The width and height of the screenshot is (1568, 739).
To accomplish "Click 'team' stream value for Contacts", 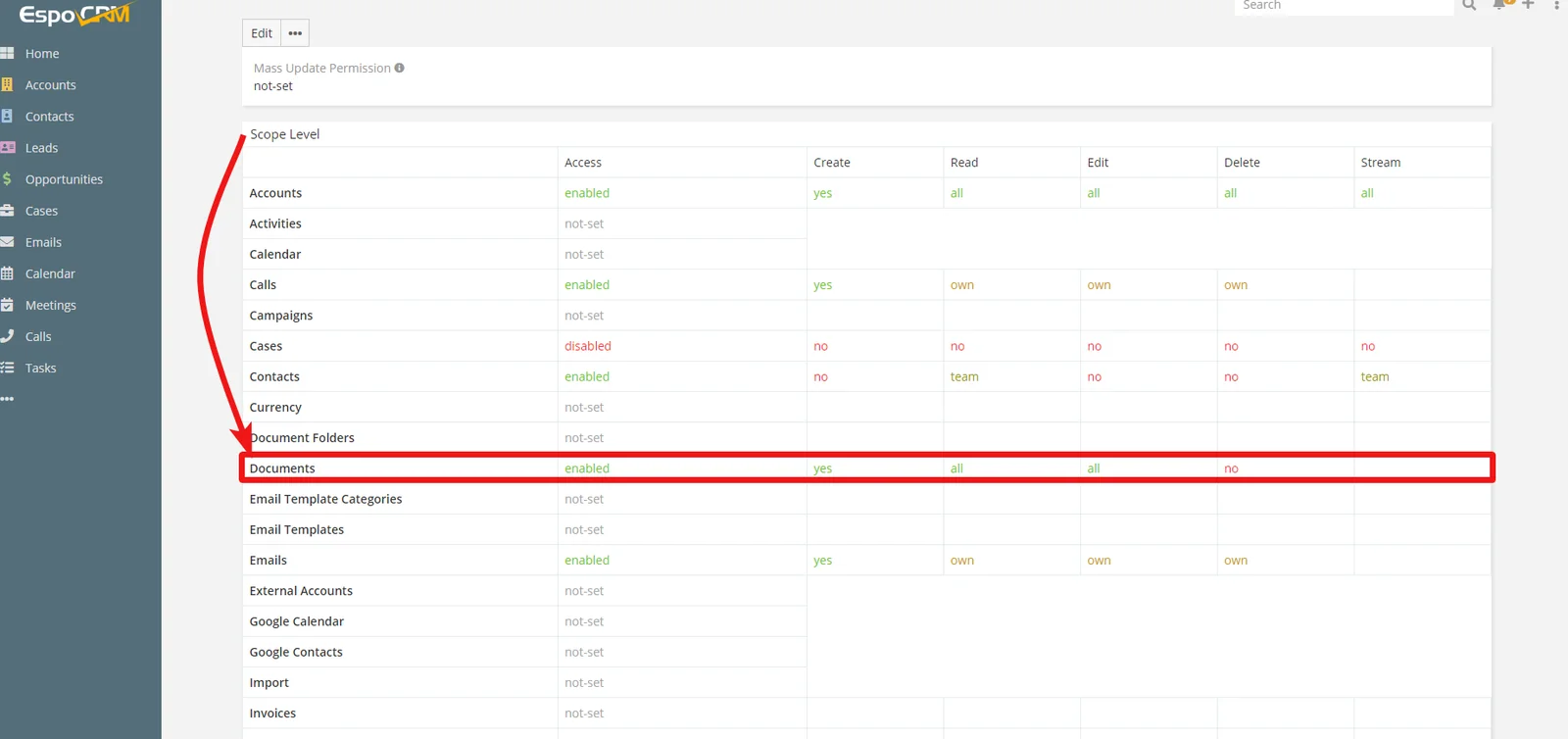I will [x=1375, y=376].
